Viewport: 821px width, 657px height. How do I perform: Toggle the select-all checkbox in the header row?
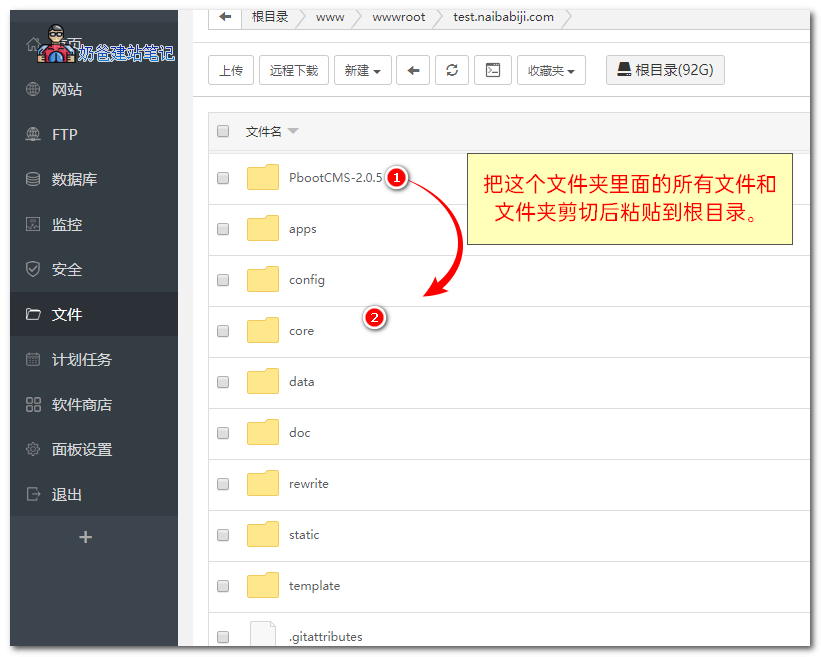click(x=222, y=130)
